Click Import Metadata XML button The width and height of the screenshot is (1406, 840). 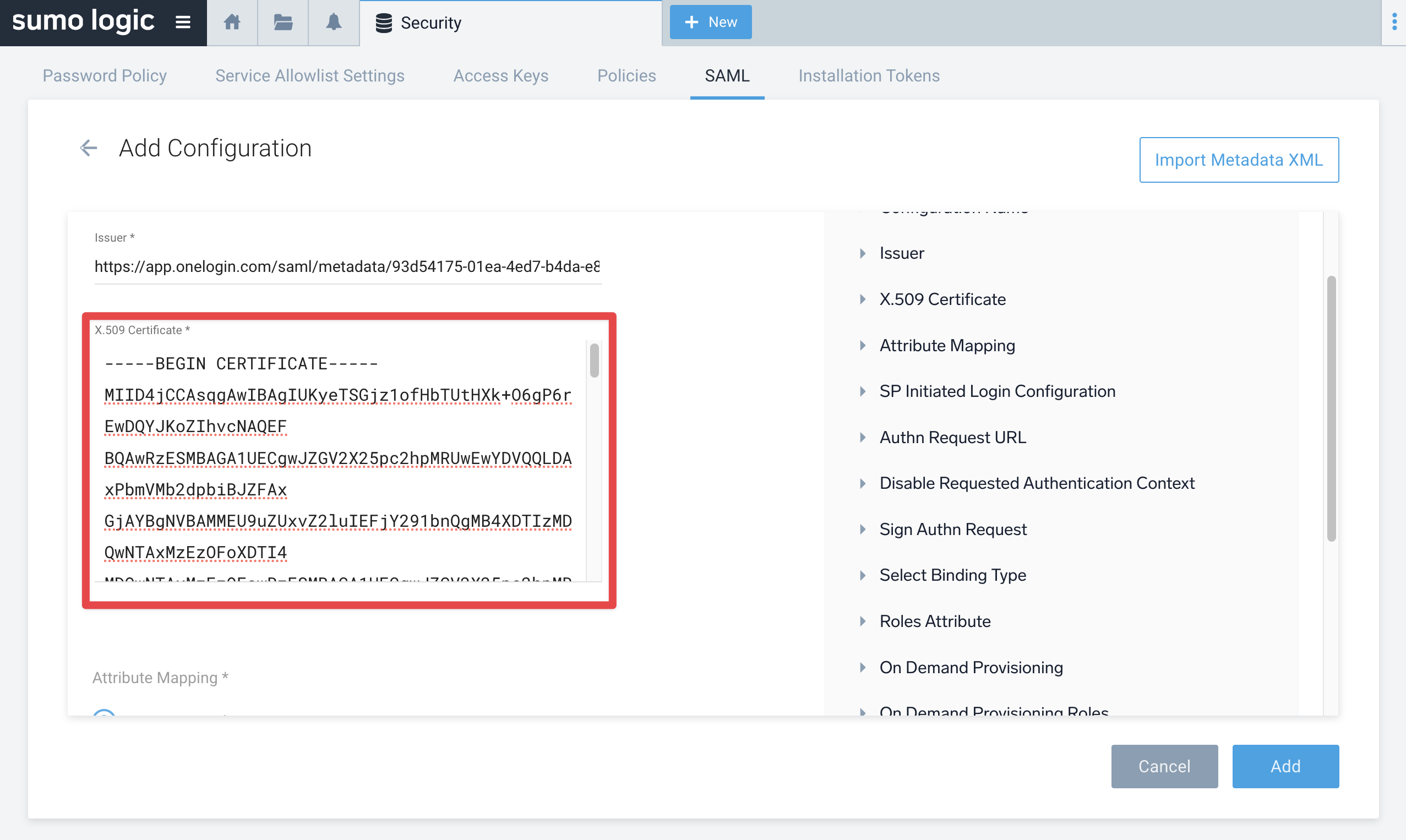[1239, 160]
